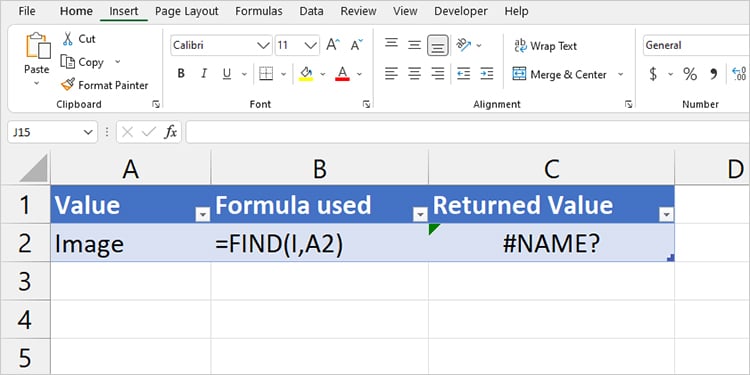Screen dimensions: 750x375
Task: Toggle Bold formatting
Action: 181,74
